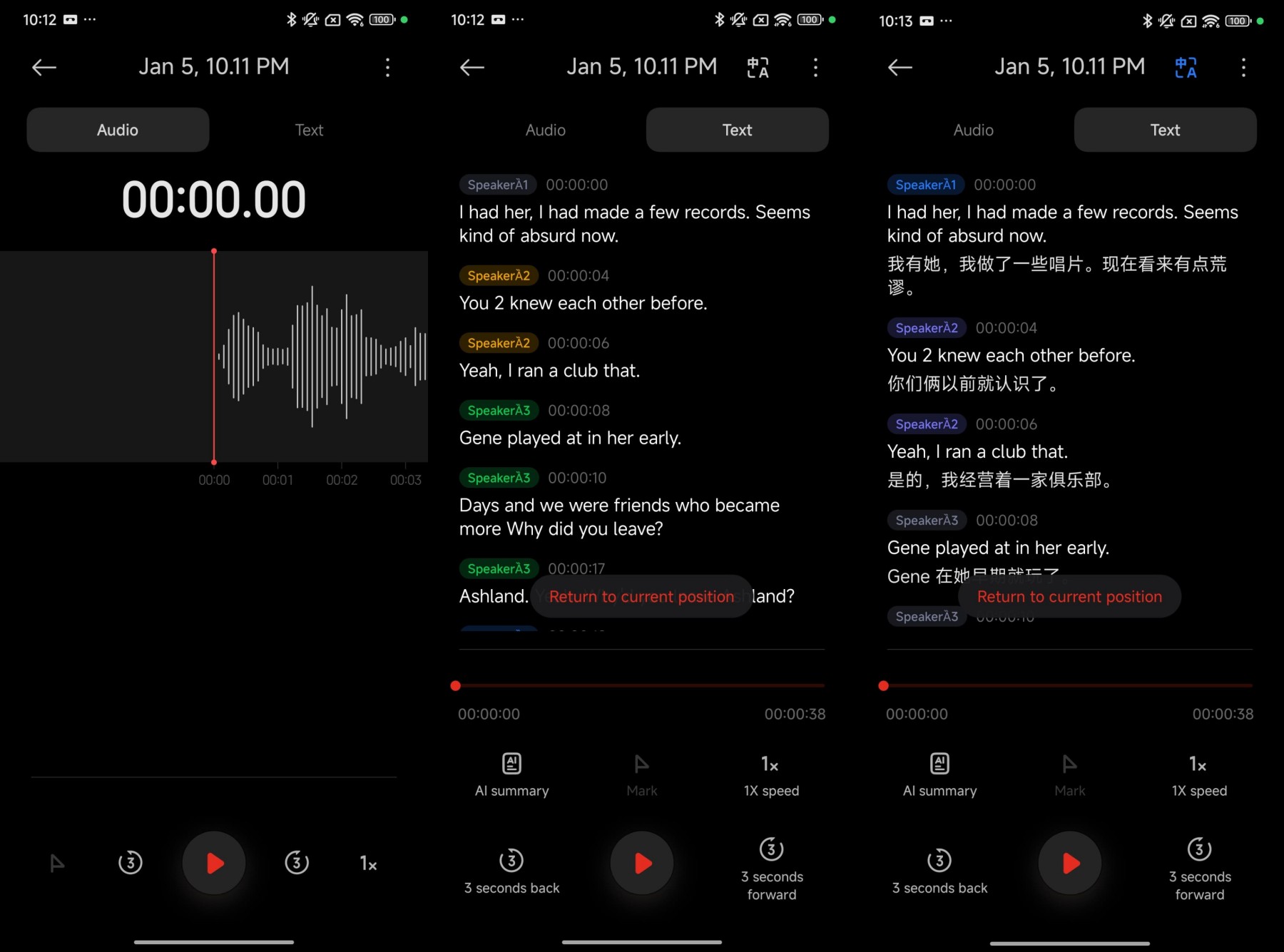1284x952 pixels.
Task: Tap SpeakerA3 label at 00:00:08 in right panel
Action: coord(927,521)
